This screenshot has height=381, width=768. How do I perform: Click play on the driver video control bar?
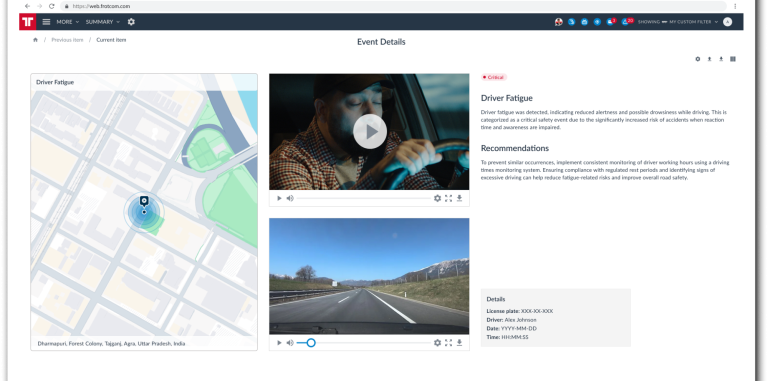279,198
